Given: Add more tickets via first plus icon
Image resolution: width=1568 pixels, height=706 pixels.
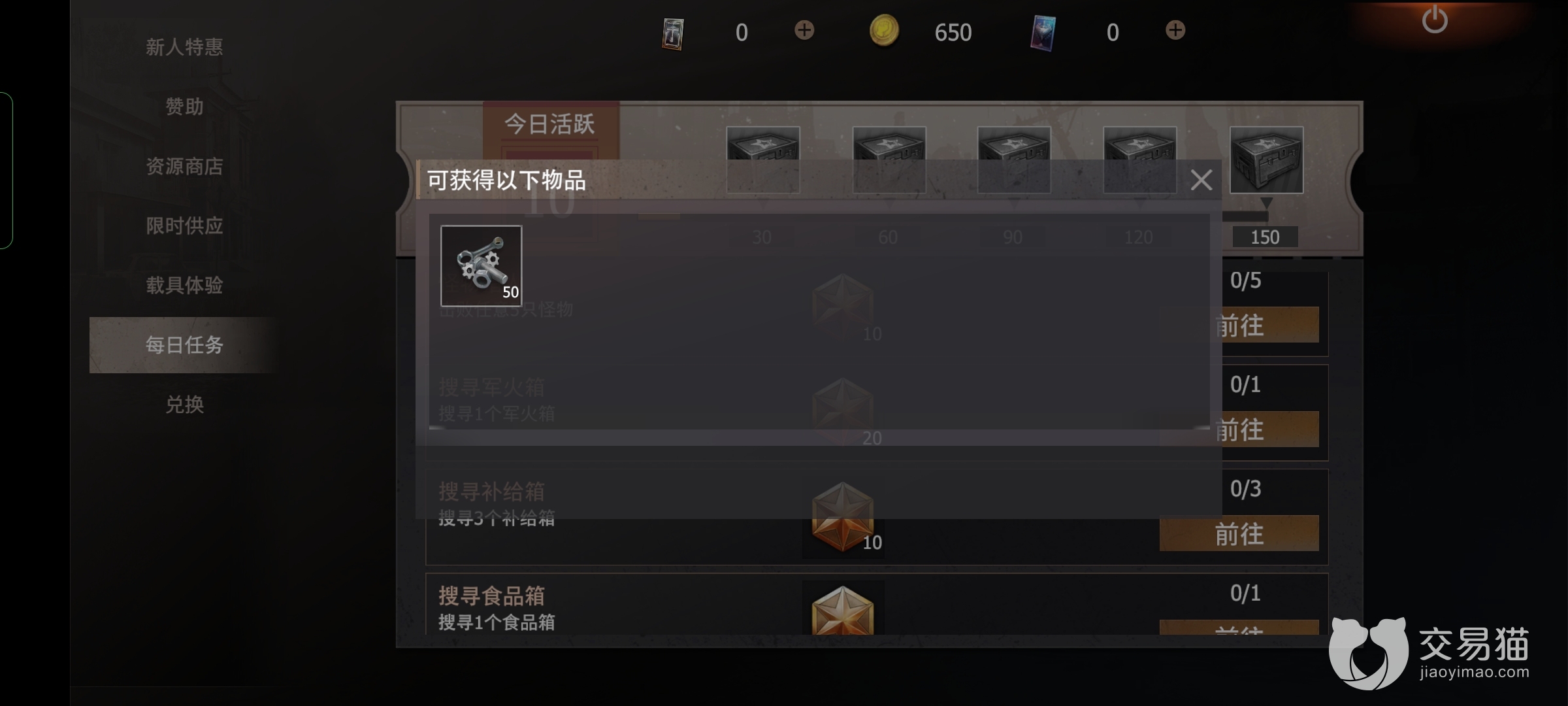Looking at the screenshot, I should click(x=804, y=30).
